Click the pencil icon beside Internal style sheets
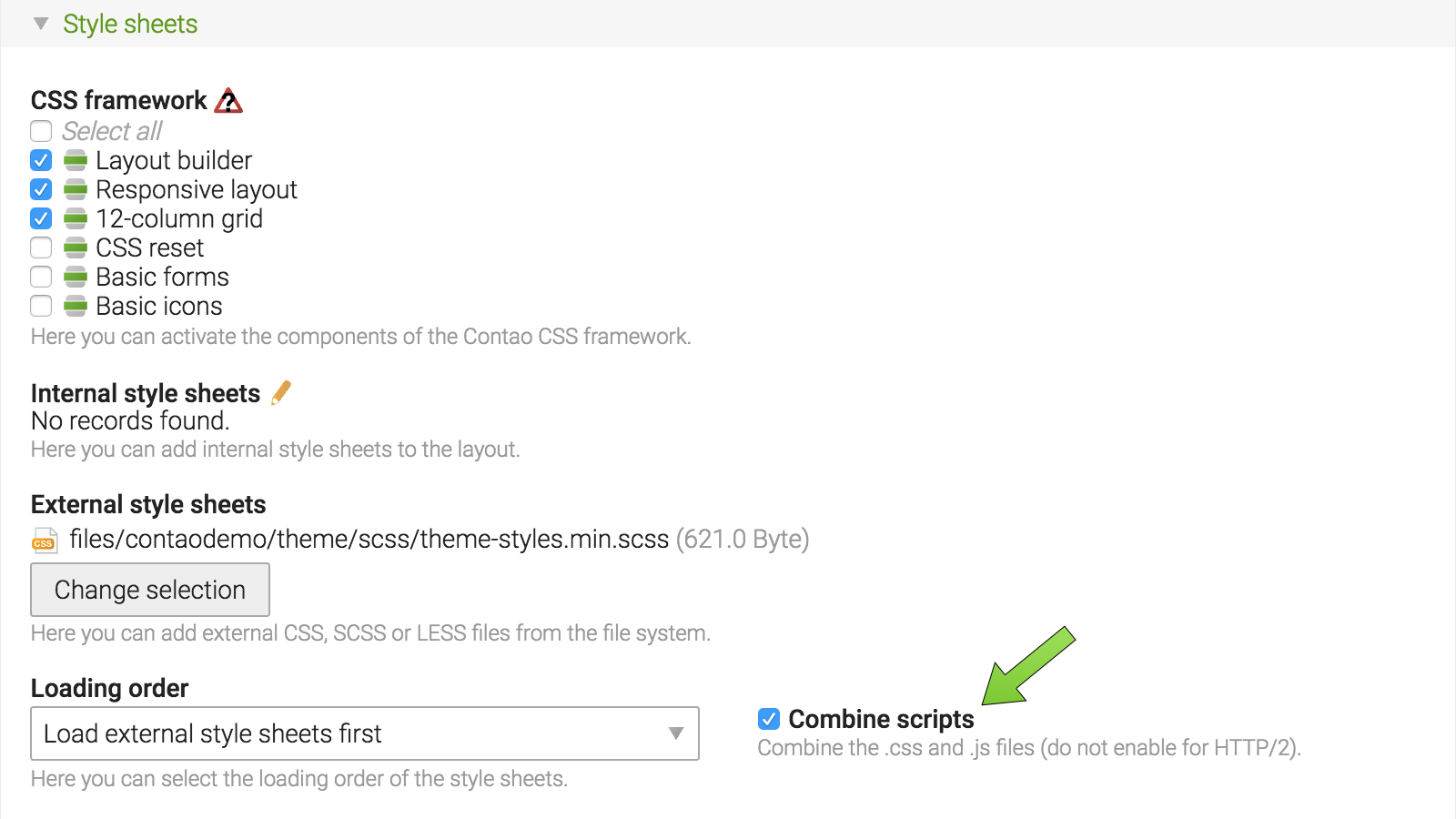The width and height of the screenshot is (1456, 819). pos(281,392)
